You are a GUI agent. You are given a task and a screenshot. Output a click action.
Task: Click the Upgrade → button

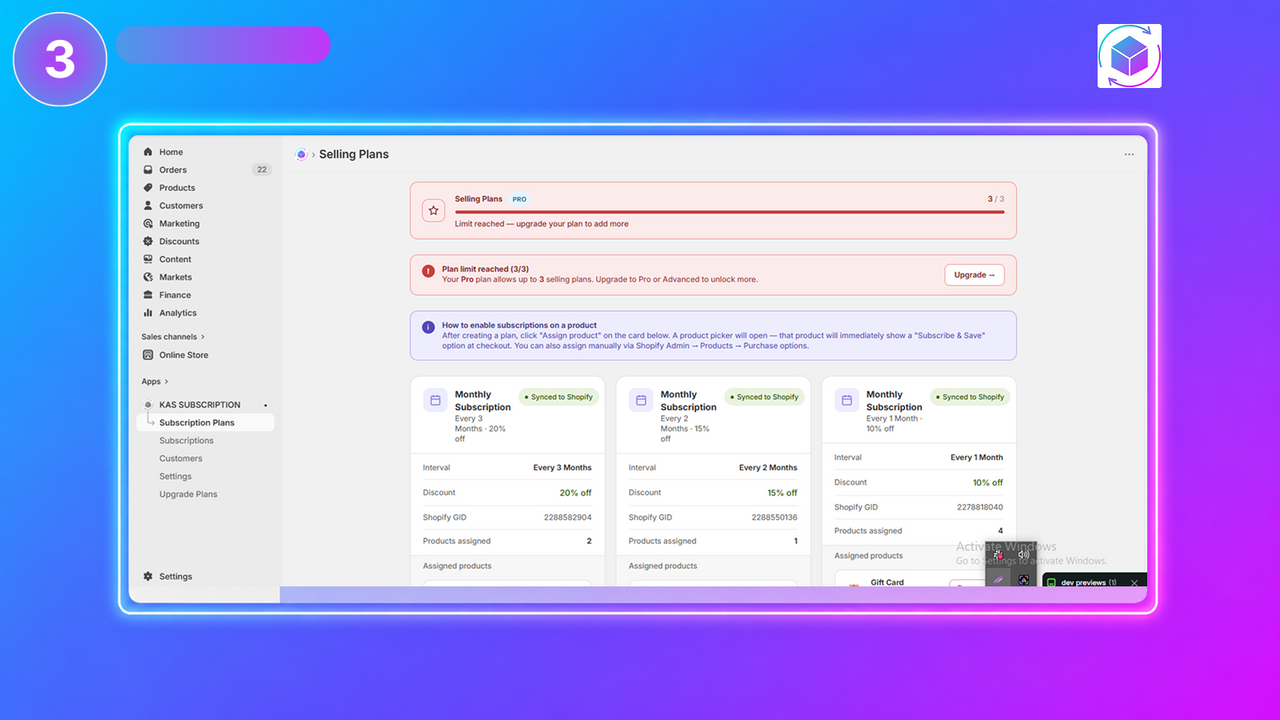(974, 275)
